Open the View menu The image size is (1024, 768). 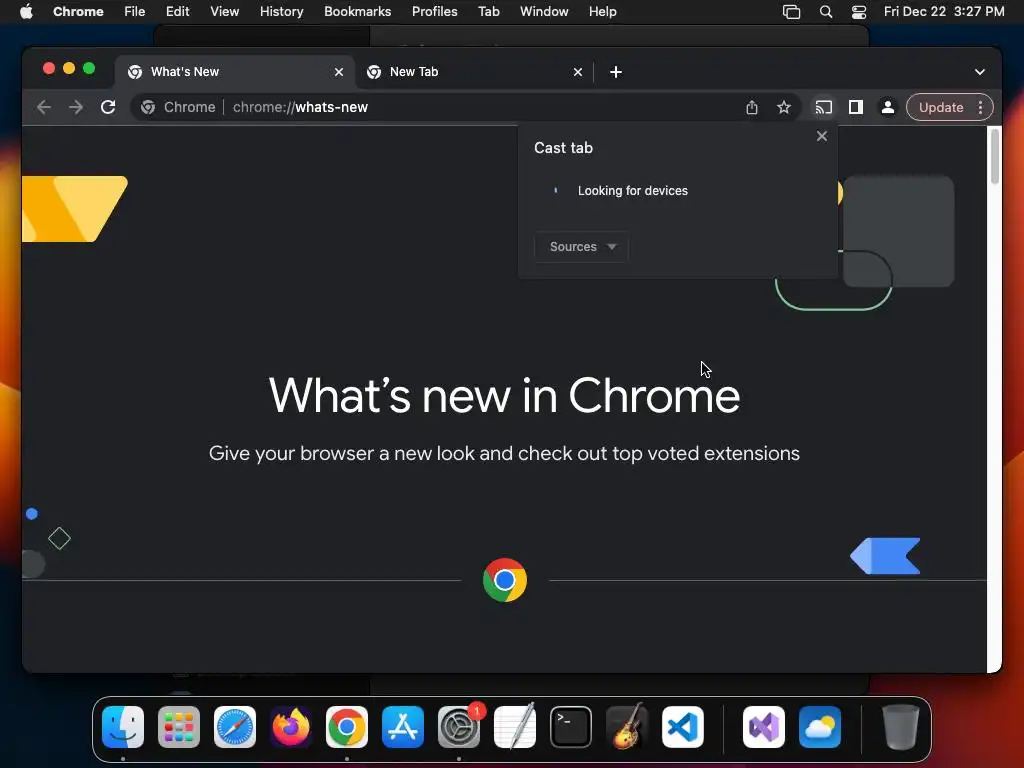tap(224, 12)
